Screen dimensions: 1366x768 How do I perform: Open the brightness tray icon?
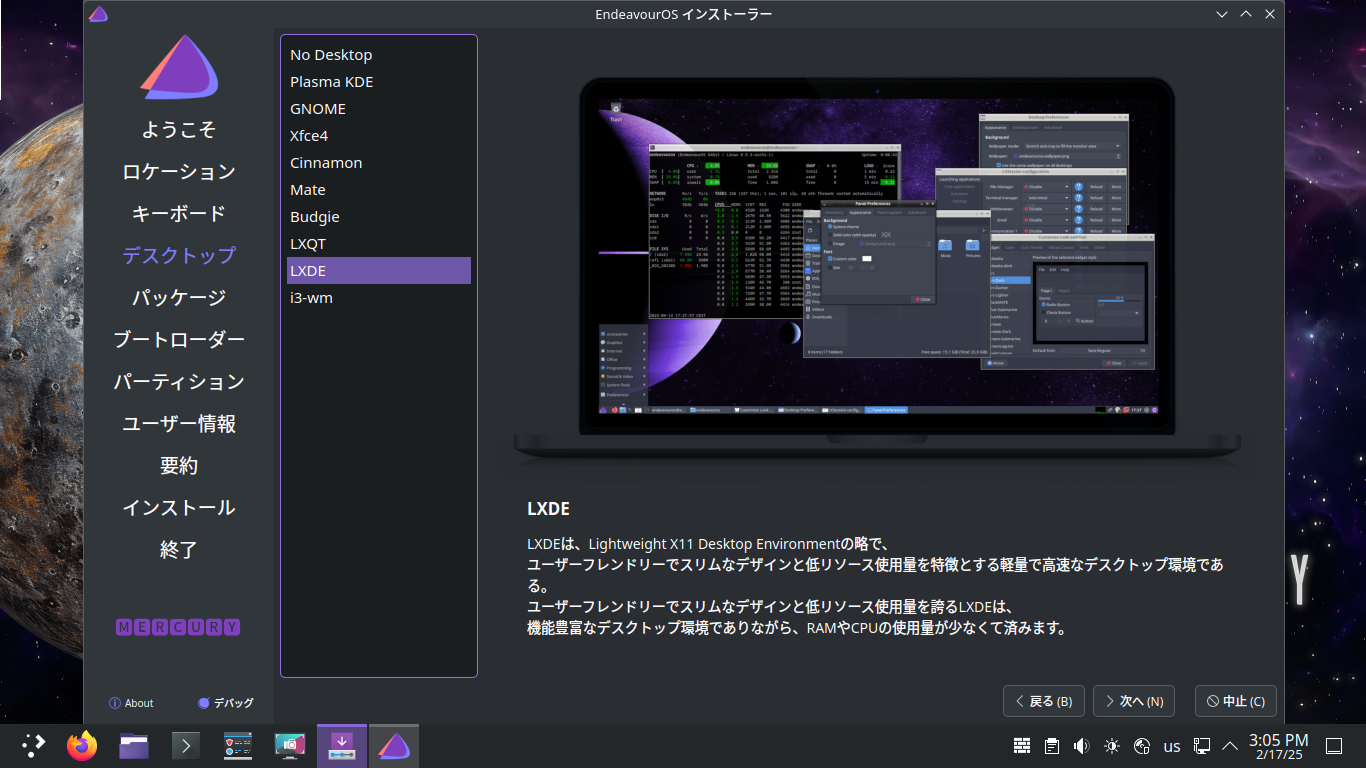pos(1112,746)
